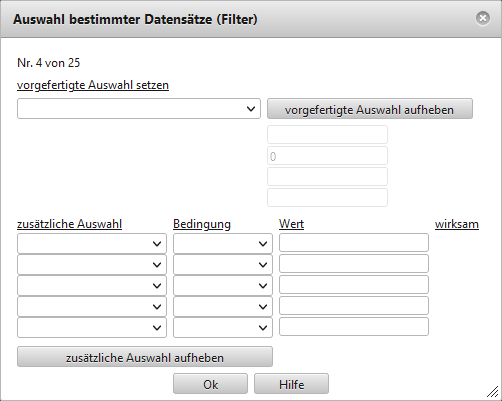
Task: Expand last Bedingung dropdown
Action: point(223,328)
